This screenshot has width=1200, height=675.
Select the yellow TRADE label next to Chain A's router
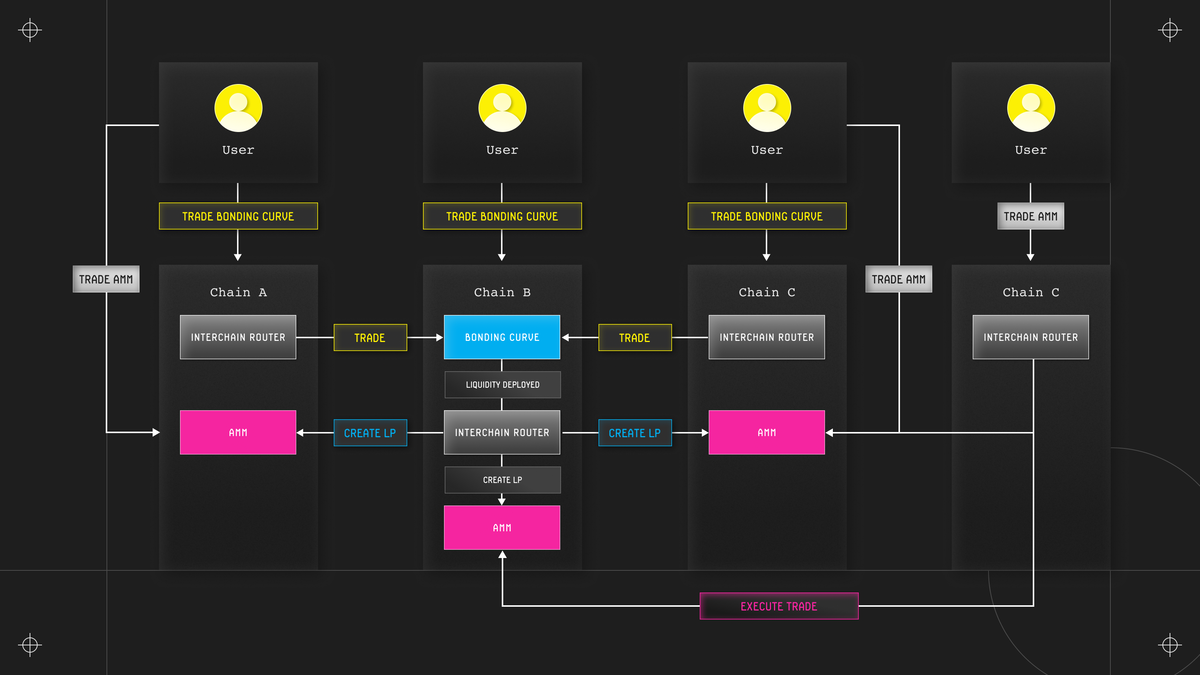pyautogui.click(x=370, y=338)
